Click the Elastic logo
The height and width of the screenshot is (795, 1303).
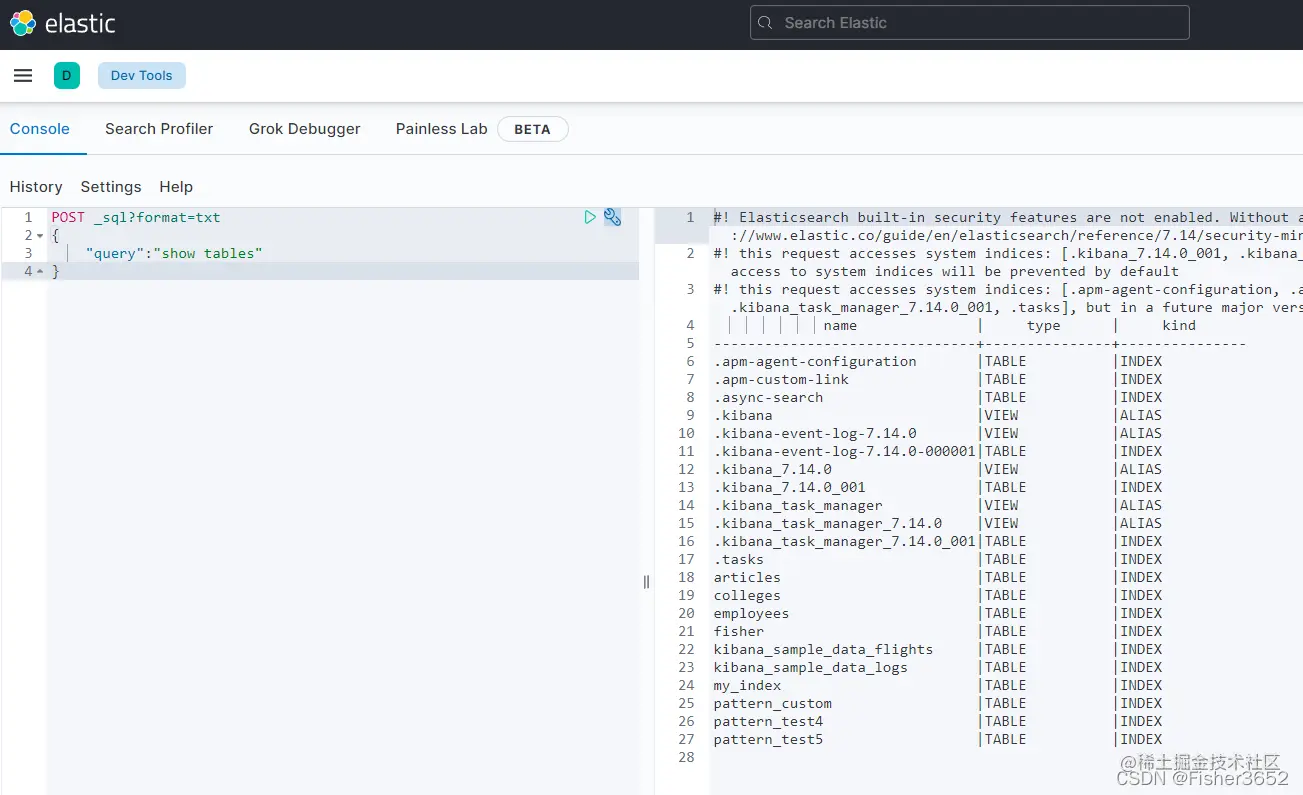pos(63,23)
